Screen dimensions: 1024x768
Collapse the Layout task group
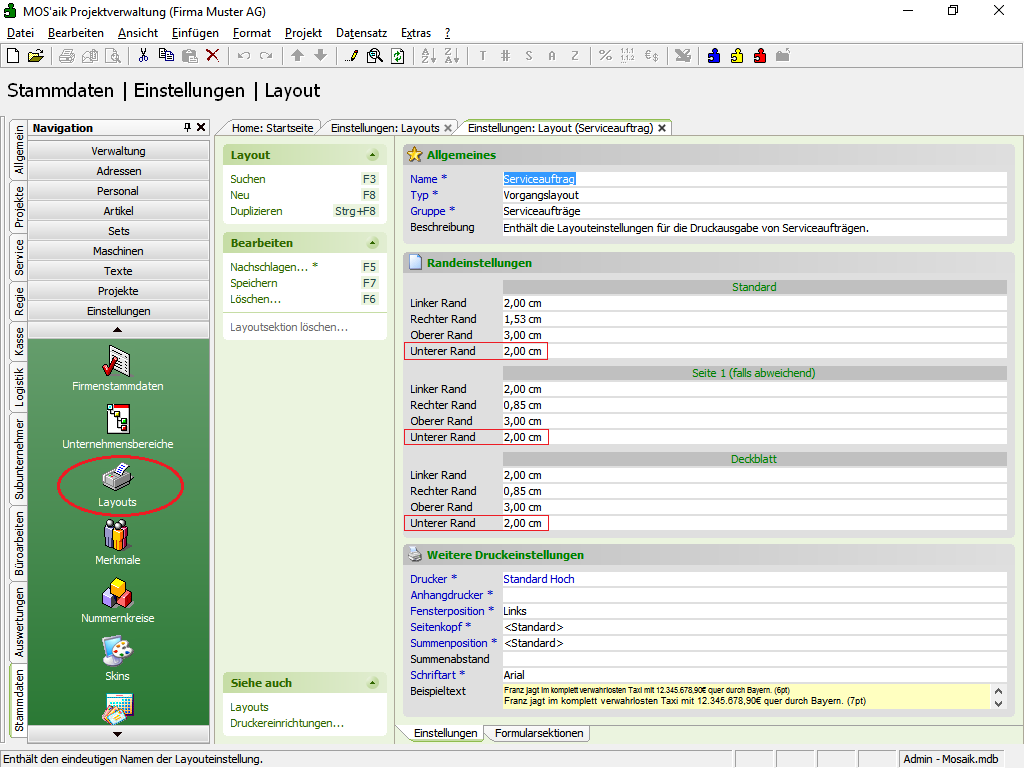(373, 155)
